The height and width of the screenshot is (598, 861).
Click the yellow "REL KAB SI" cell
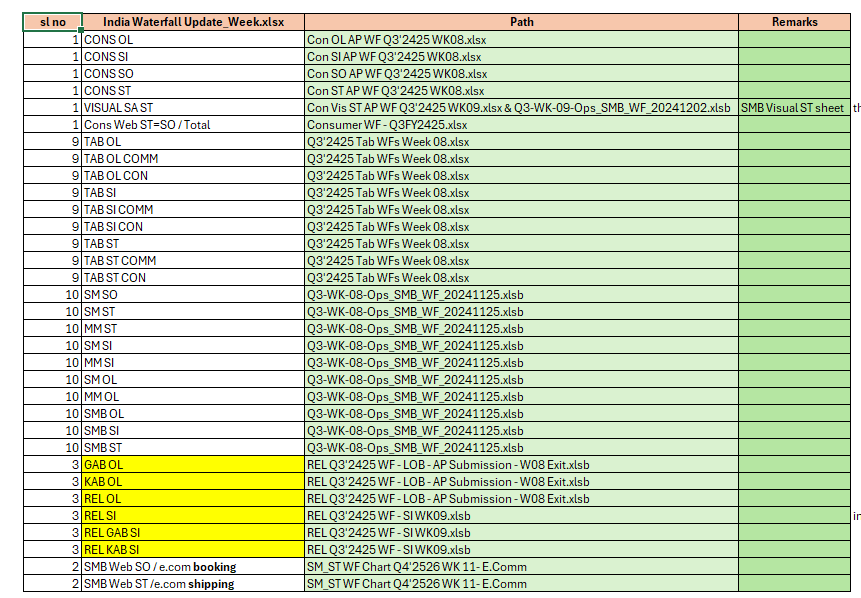[x=192, y=549]
